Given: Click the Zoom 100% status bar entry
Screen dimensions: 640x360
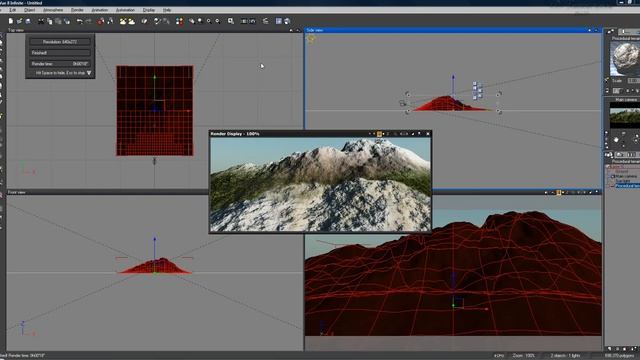Looking at the screenshot, I should point(524,356).
